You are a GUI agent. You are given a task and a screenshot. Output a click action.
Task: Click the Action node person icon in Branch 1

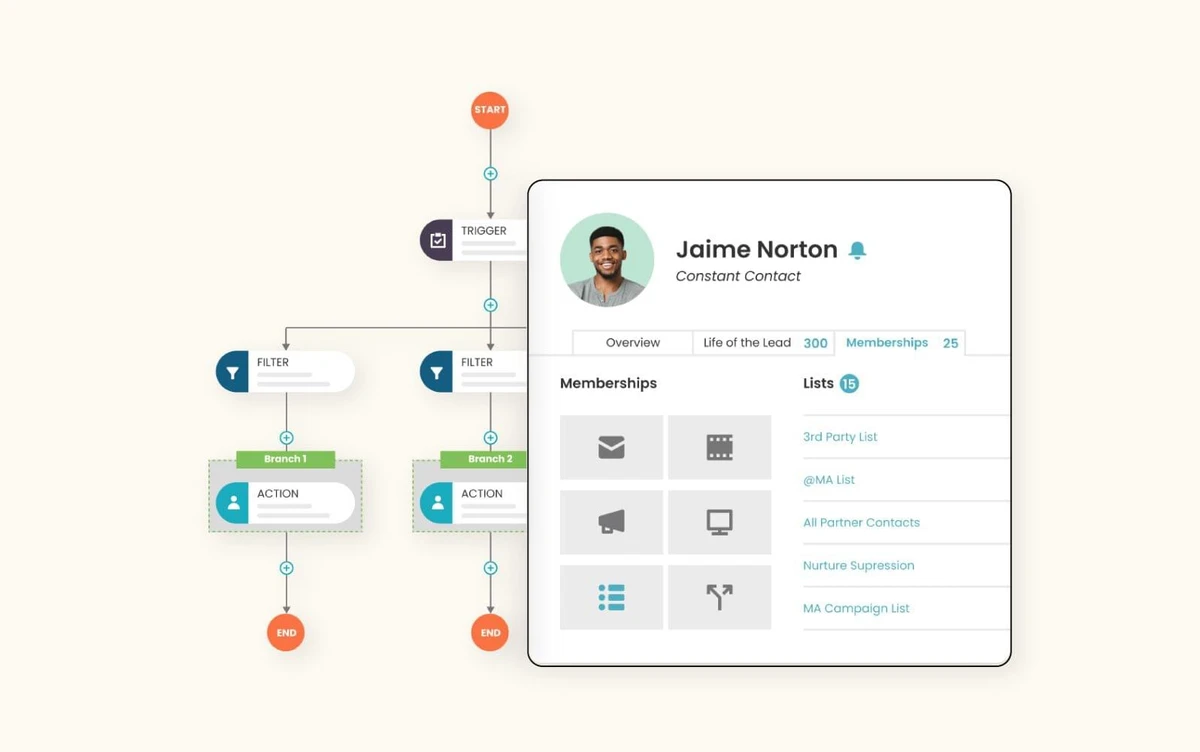tap(233, 504)
